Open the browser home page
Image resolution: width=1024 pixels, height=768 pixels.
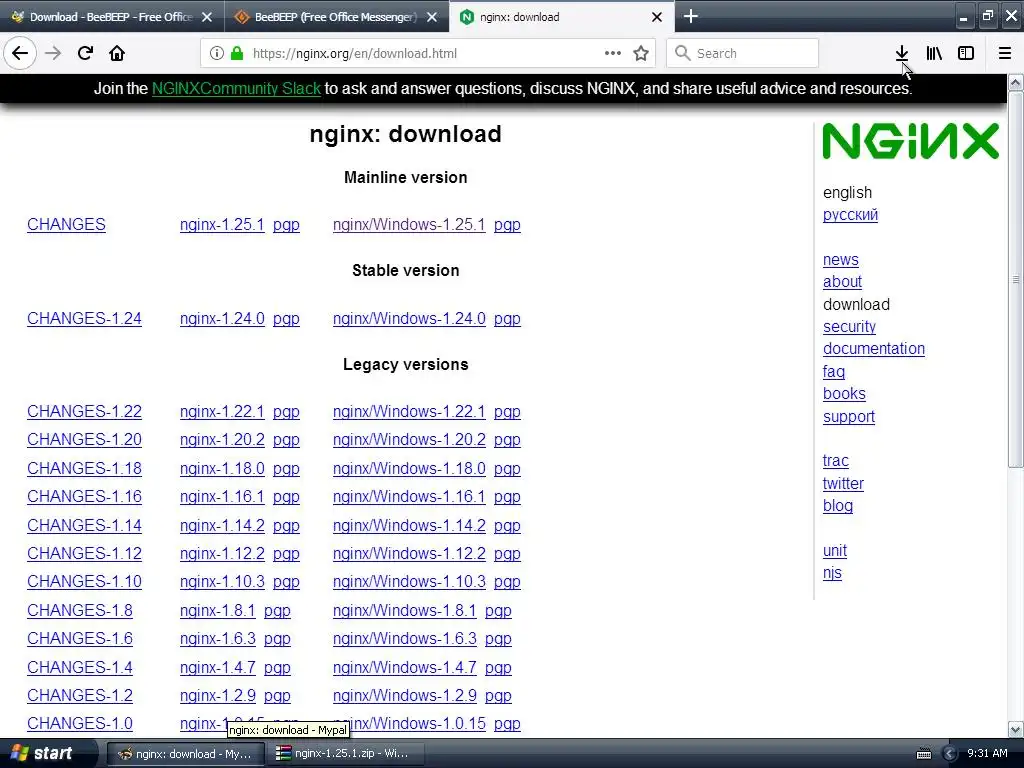click(x=117, y=54)
